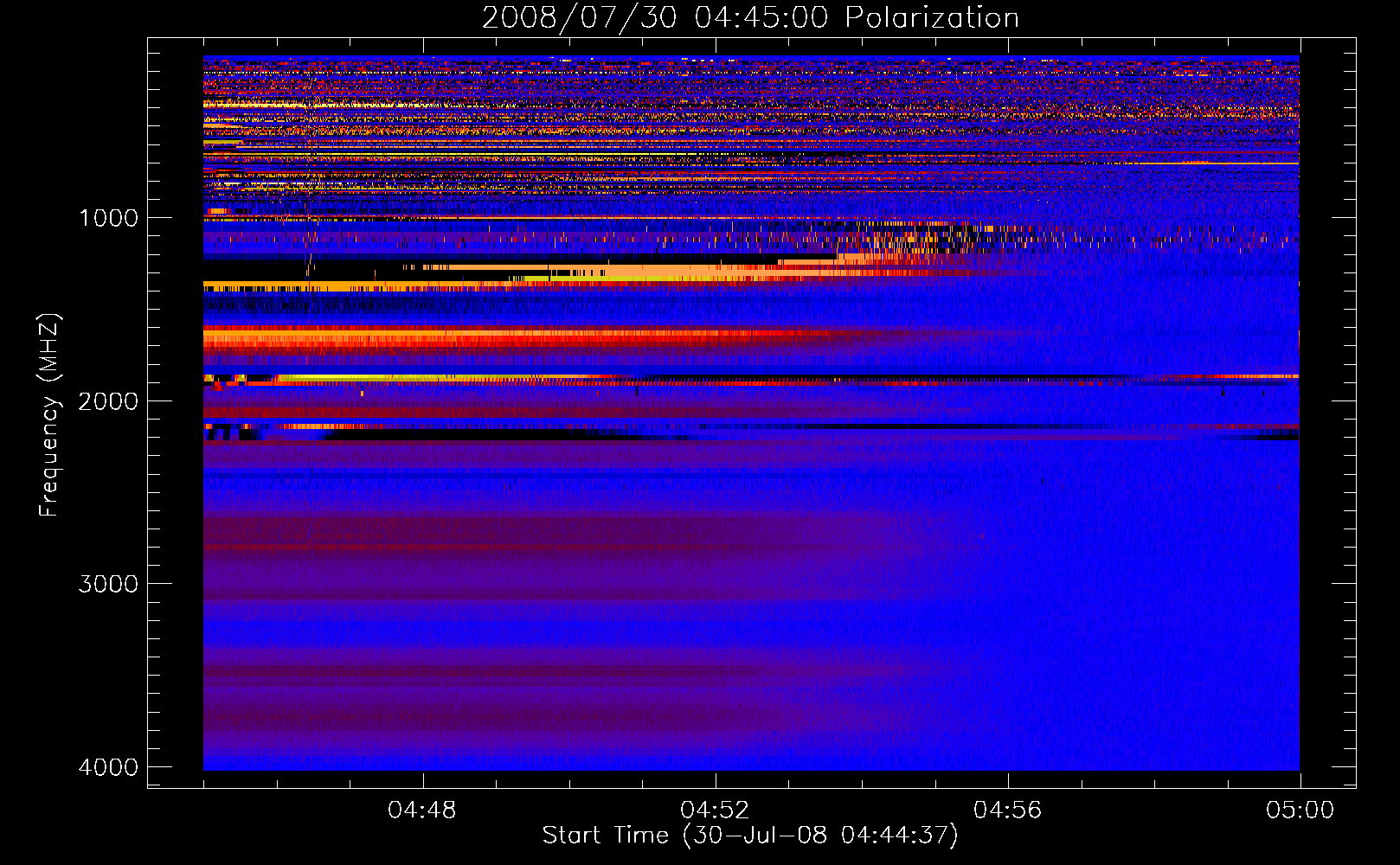
Task: Click the 4000 frequency tick label
Action: click(108, 767)
